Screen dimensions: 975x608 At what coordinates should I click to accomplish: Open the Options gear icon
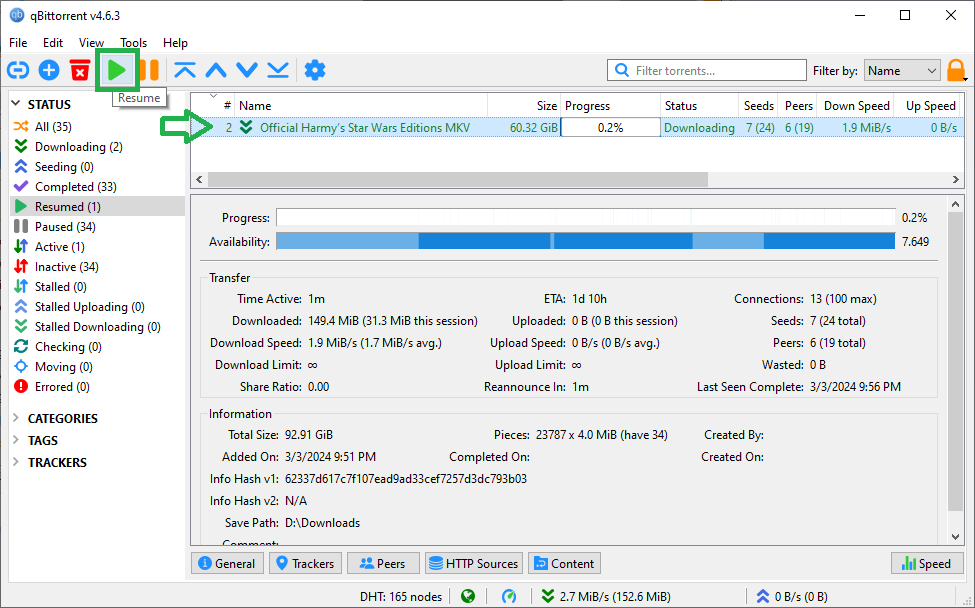click(315, 70)
